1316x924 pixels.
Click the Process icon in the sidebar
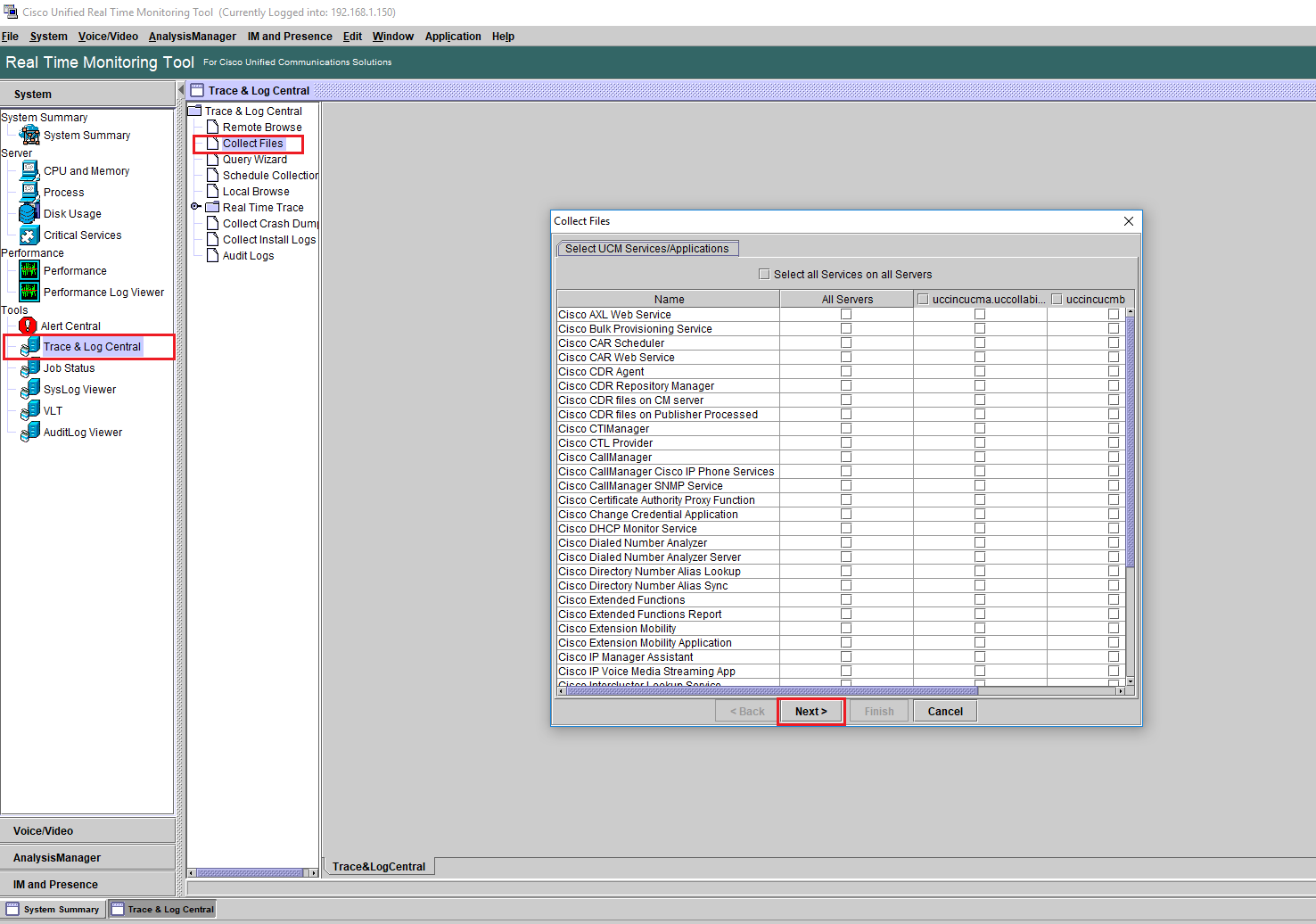[x=29, y=192]
